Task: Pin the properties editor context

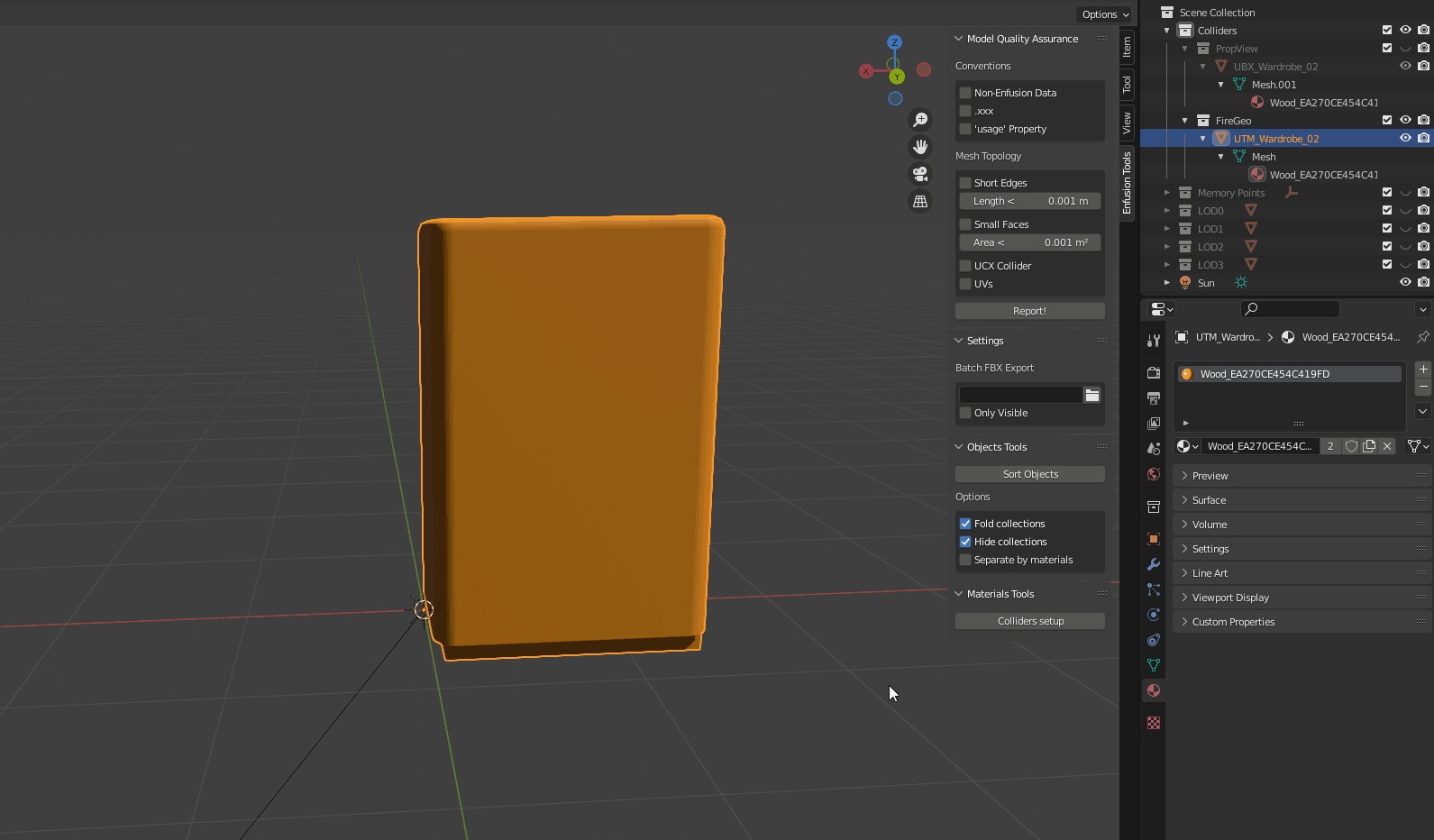Action: pyautogui.click(x=1422, y=337)
